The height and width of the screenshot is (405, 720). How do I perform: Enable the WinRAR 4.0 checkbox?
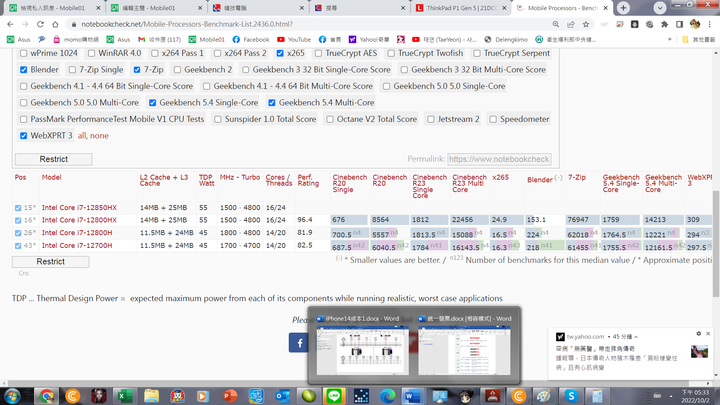(91, 53)
